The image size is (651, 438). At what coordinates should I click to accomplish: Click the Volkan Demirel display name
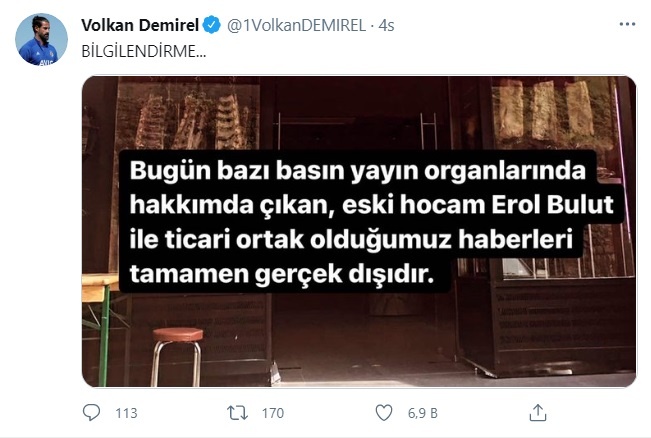(140, 25)
